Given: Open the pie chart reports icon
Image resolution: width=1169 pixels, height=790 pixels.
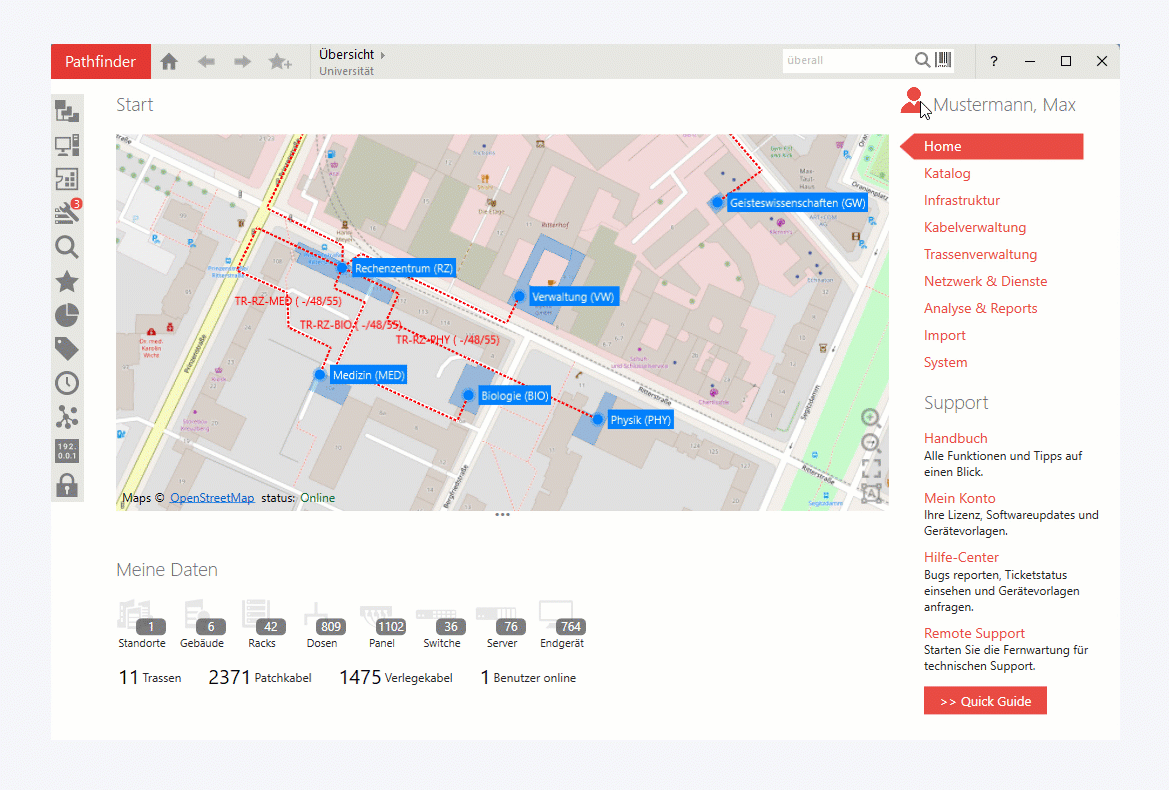Looking at the screenshot, I should pyautogui.click(x=67, y=316).
